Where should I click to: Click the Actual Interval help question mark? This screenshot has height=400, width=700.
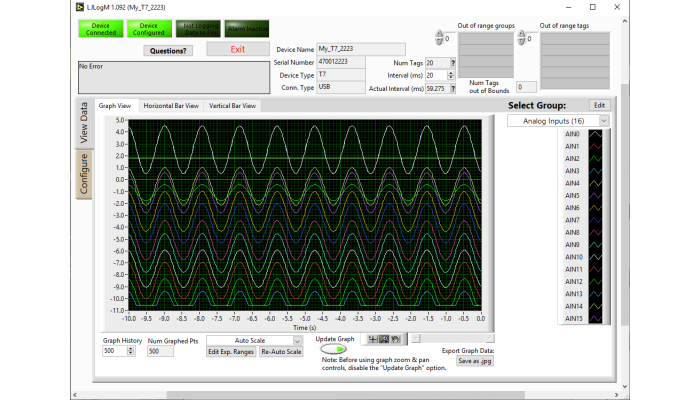[453, 88]
